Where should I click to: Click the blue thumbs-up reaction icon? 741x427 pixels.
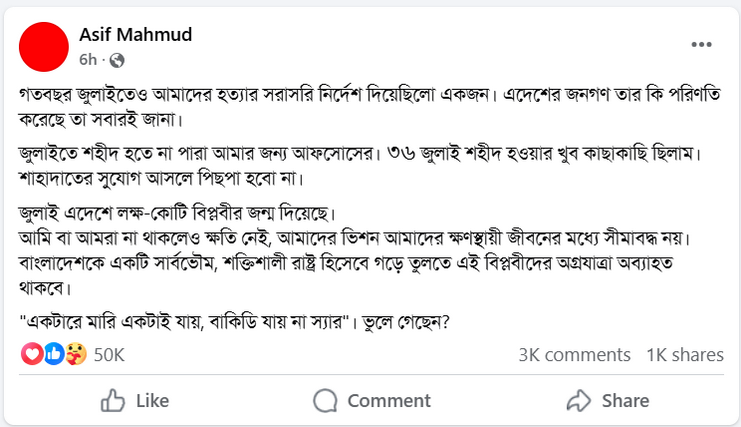(54, 354)
